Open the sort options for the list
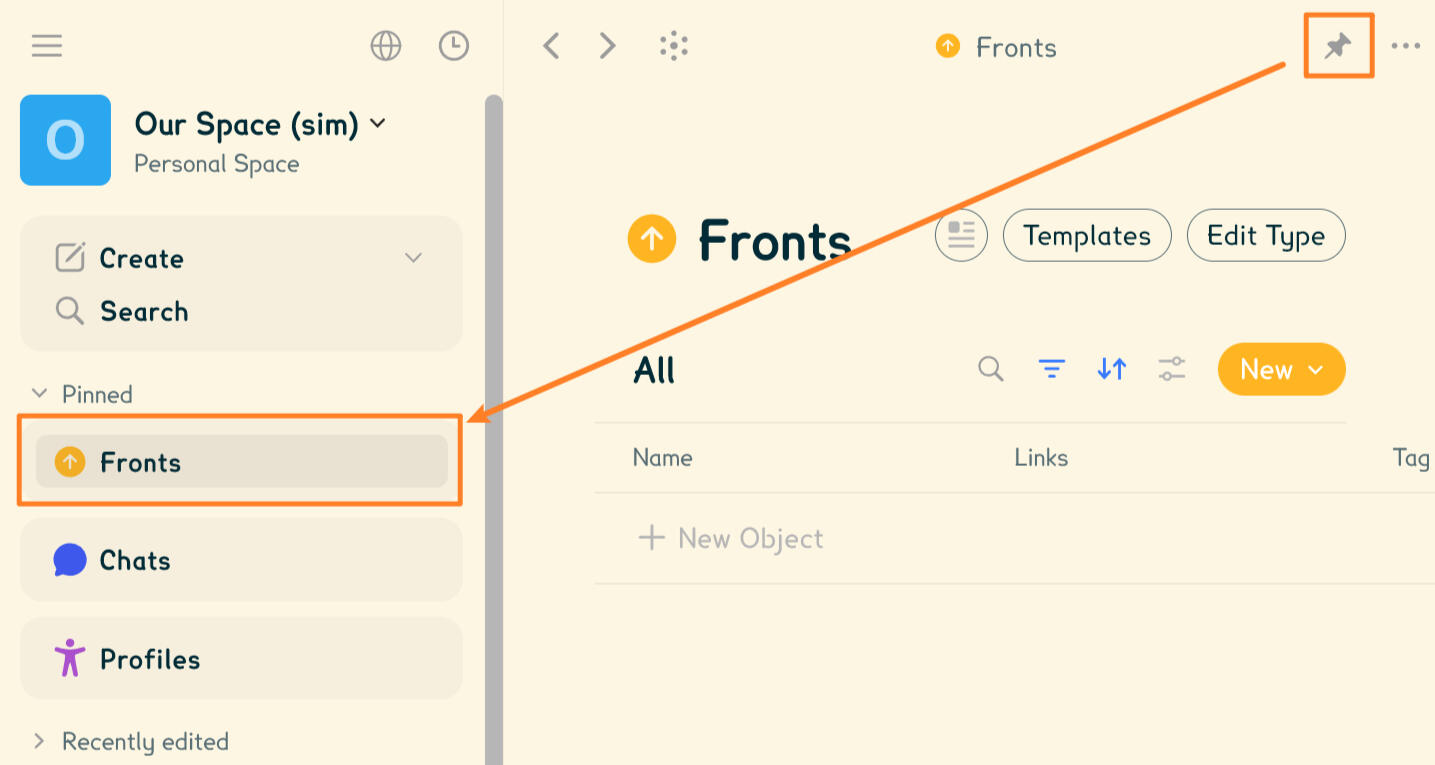 [1111, 369]
